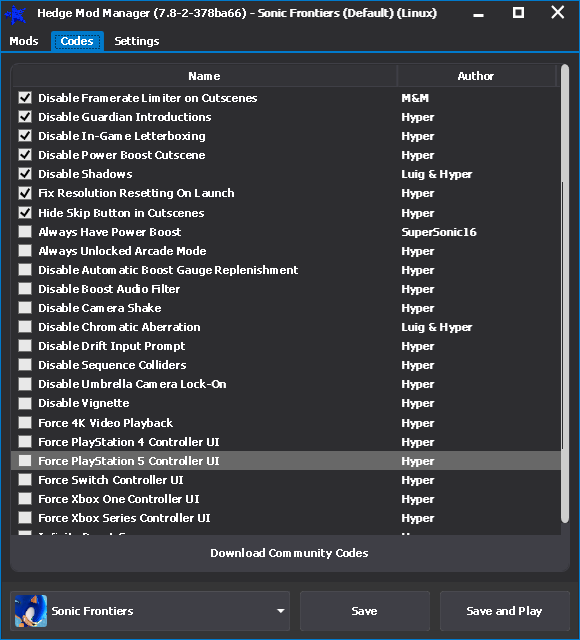Check Force Switch Controller UI
The width and height of the screenshot is (580, 640).
pyautogui.click(x=25, y=480)
